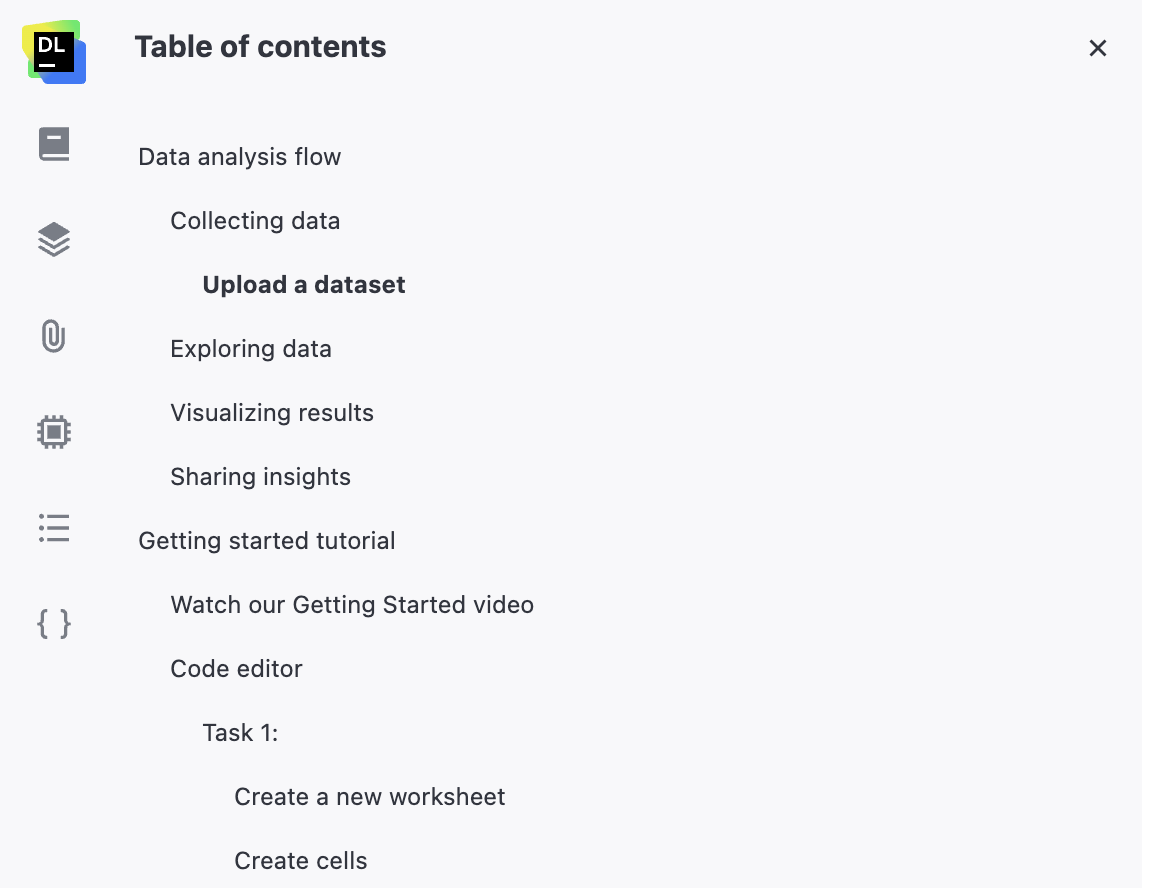The image size is (1168, 888).
Task: Close the Table of contents panel
Action: [1097, 48]
